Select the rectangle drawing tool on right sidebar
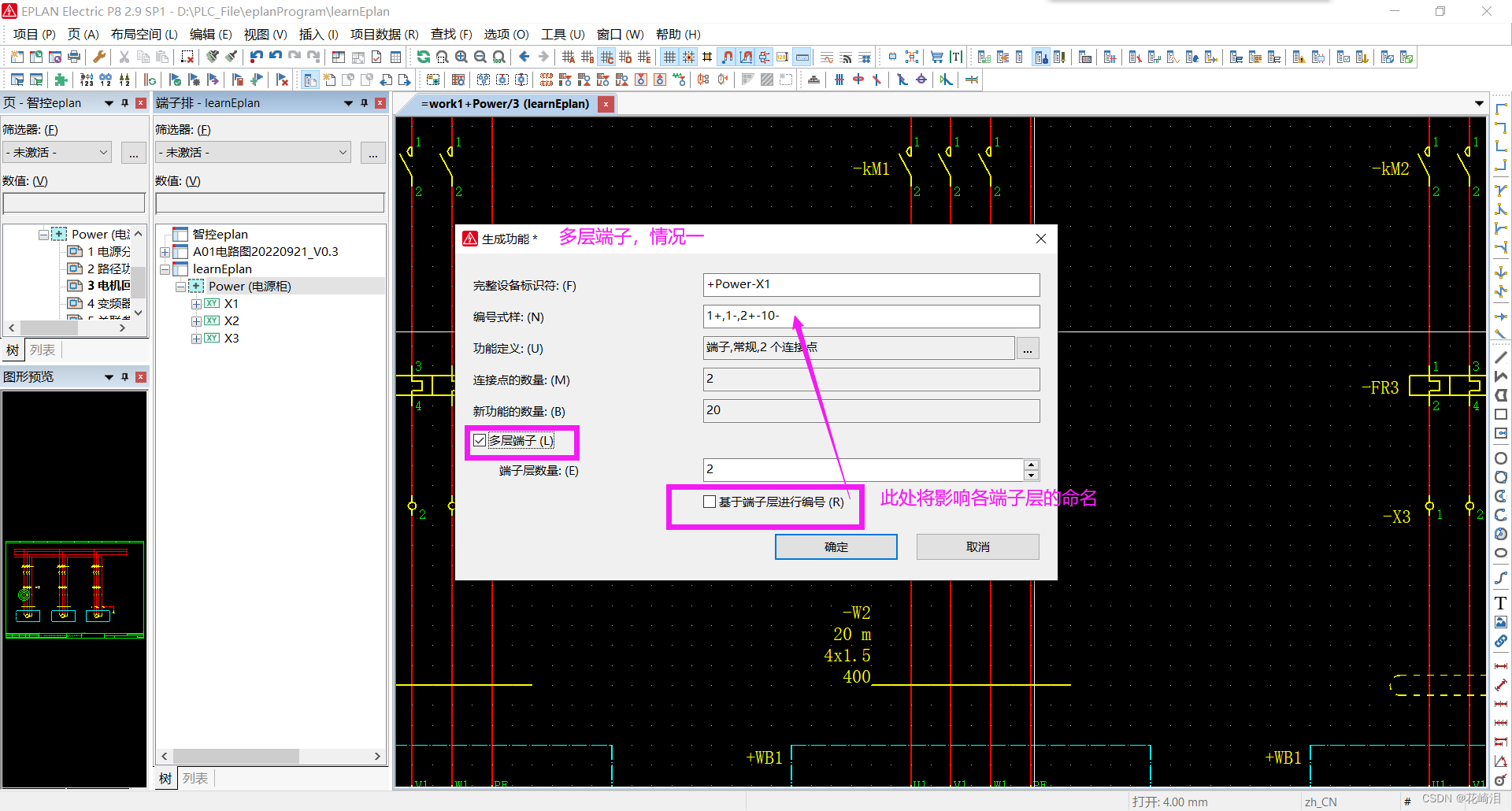Screen dimensions: 1512x811 click(1501, 414)
